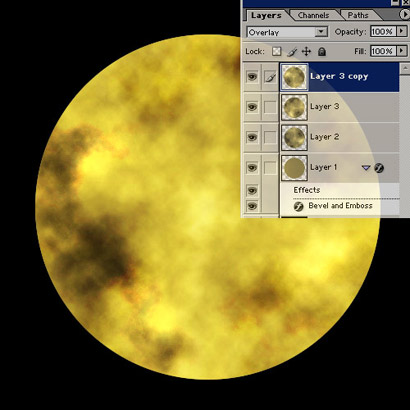Select the Layer 1 name
Image resolution: width=410 pixels, height=410 pixels.
[324, 167]
